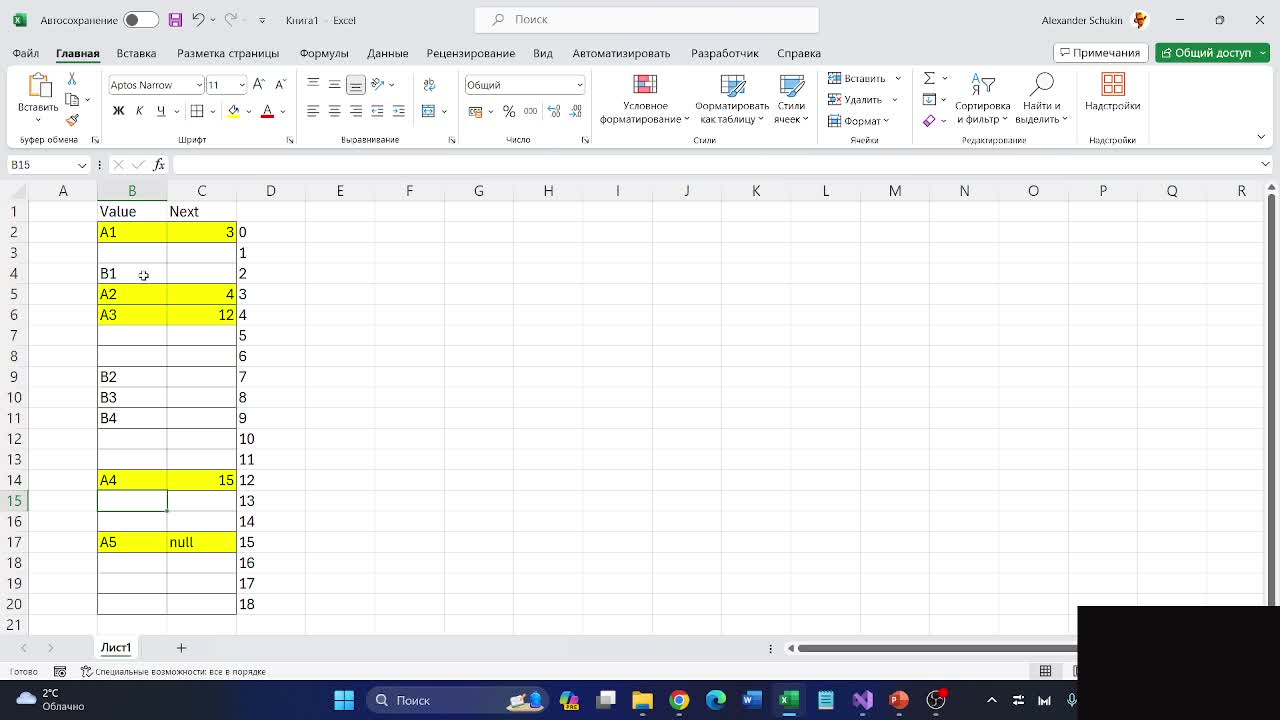The image size is (1280, 720).
Task: Select cell containing B1
Action: pos(132,273)
